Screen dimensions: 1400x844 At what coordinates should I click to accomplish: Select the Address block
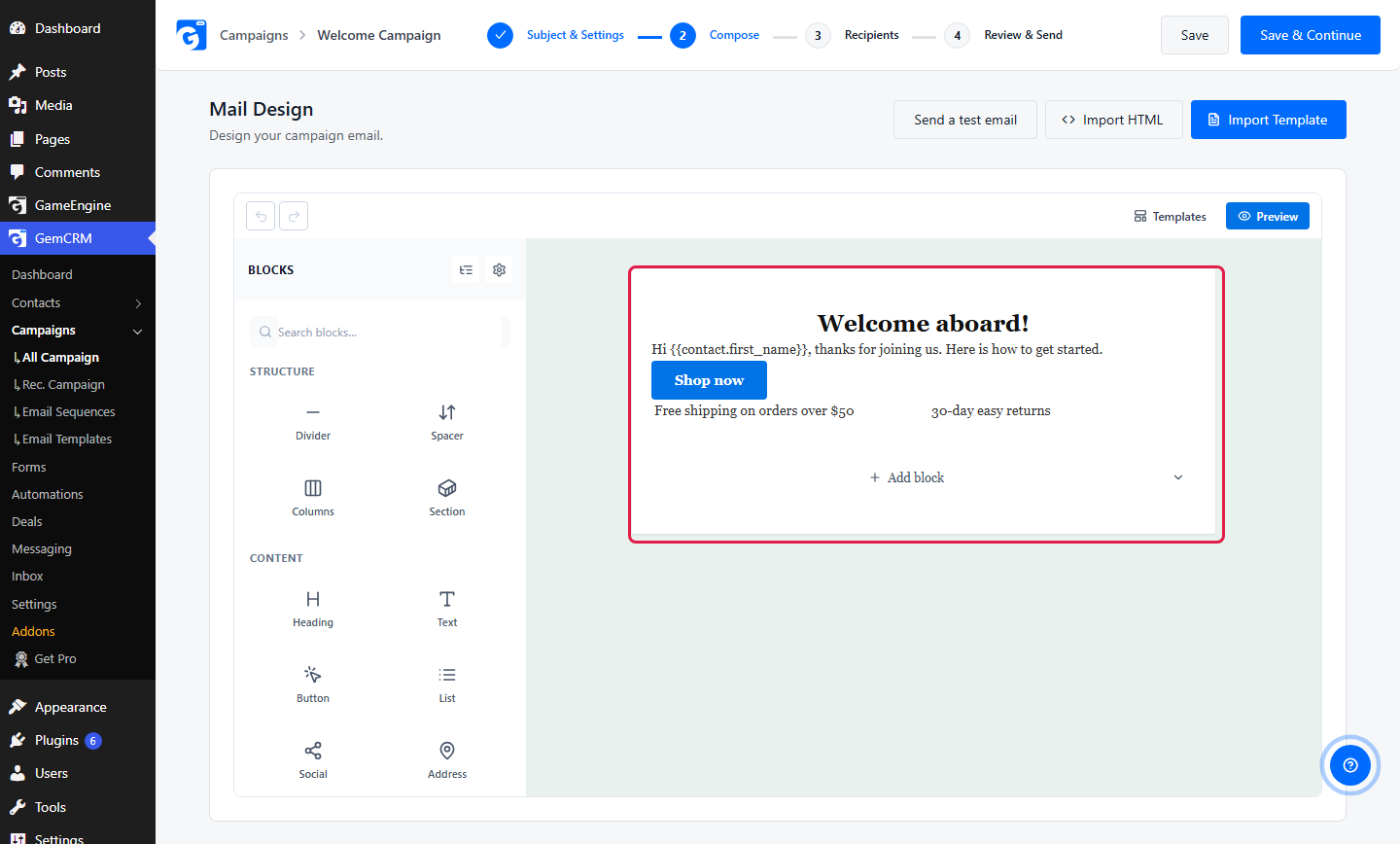click(447, 761)
